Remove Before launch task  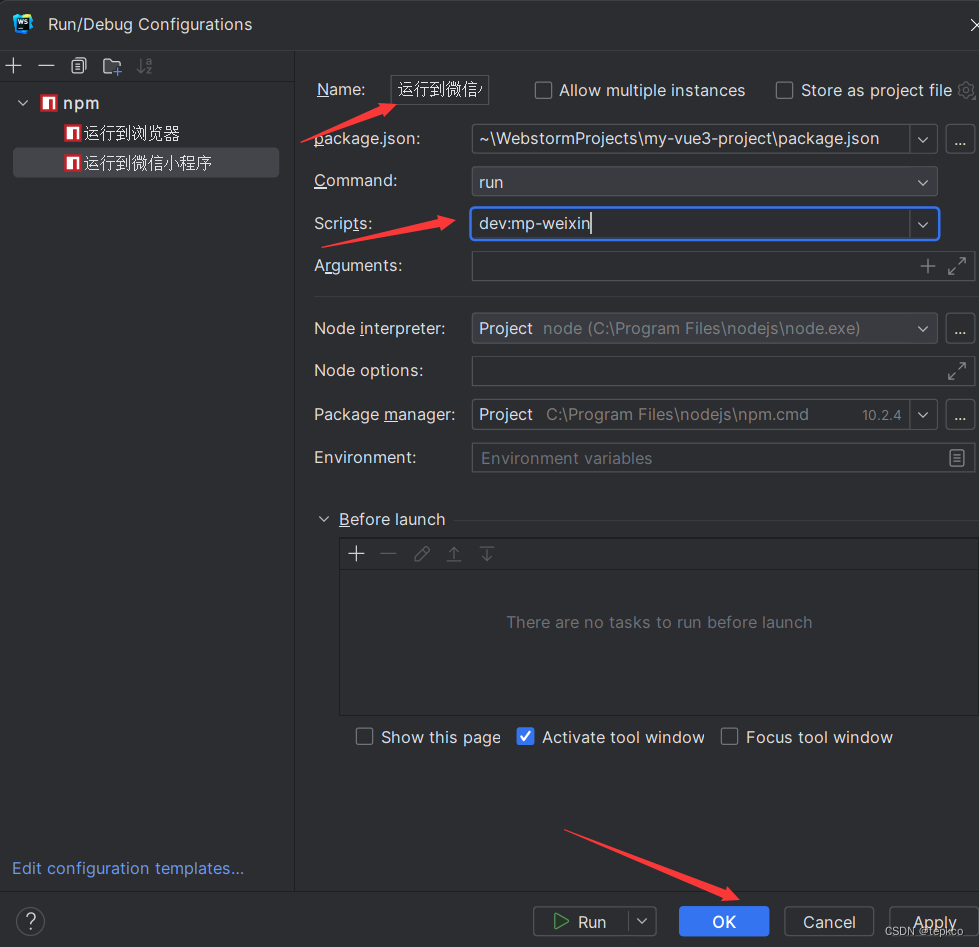pos(388,554)
